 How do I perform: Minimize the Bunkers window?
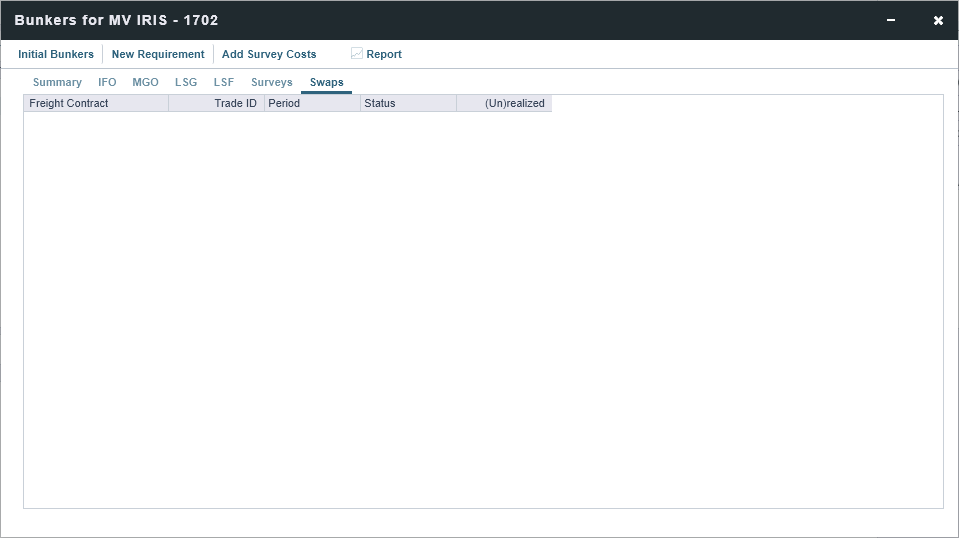(891, 20)
